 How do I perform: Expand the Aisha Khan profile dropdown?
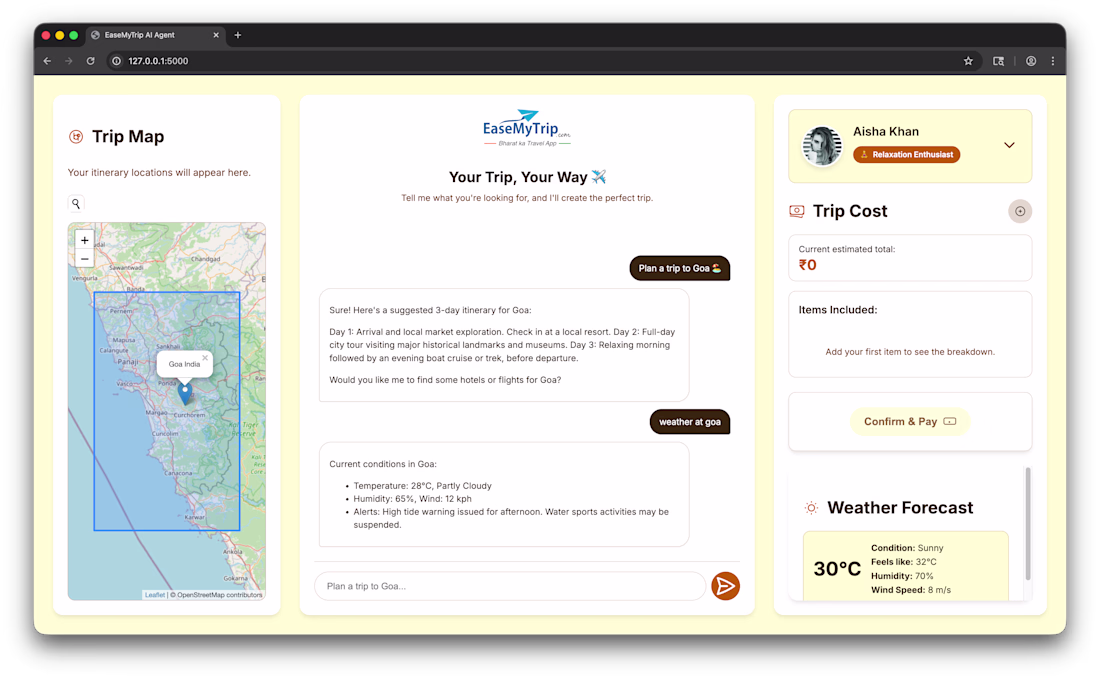pyautogui.click(x=1009, y=145)
